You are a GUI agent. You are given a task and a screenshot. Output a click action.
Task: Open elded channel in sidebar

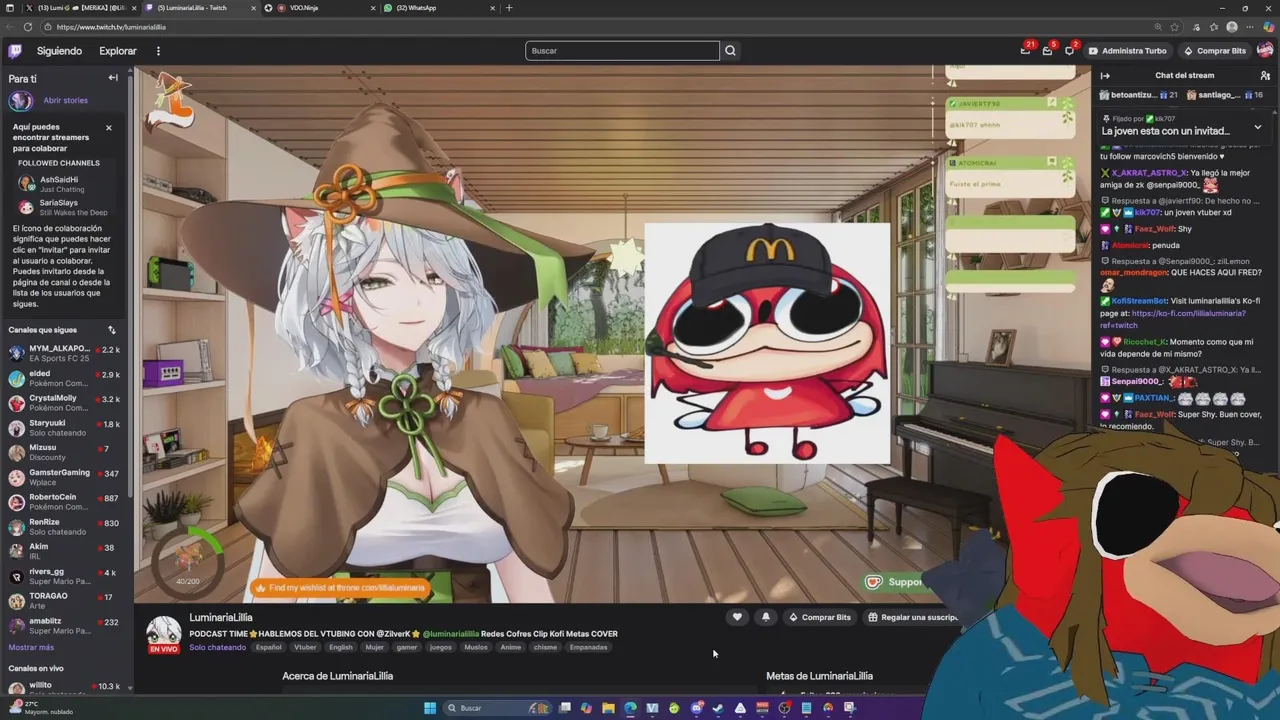[x=66, y=378]
